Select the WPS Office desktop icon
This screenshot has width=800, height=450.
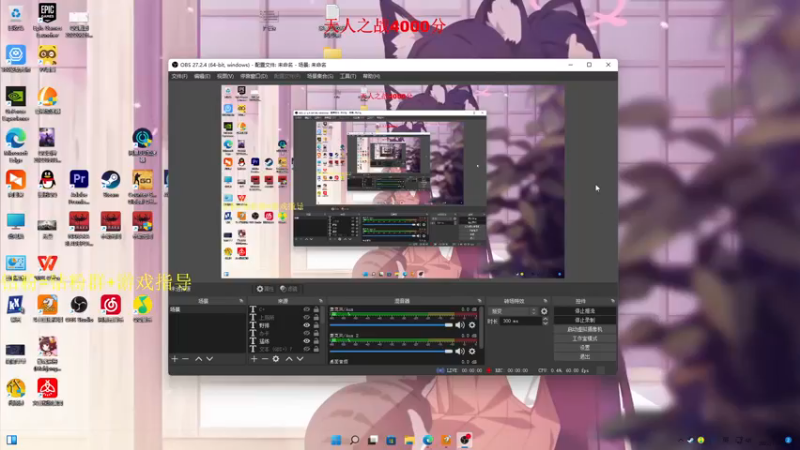[x=47, y=267]
